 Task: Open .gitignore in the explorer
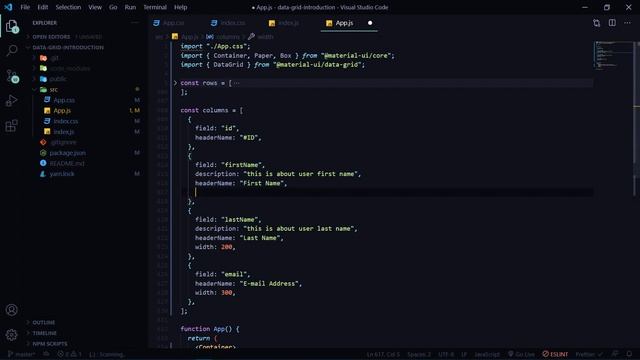63,142
